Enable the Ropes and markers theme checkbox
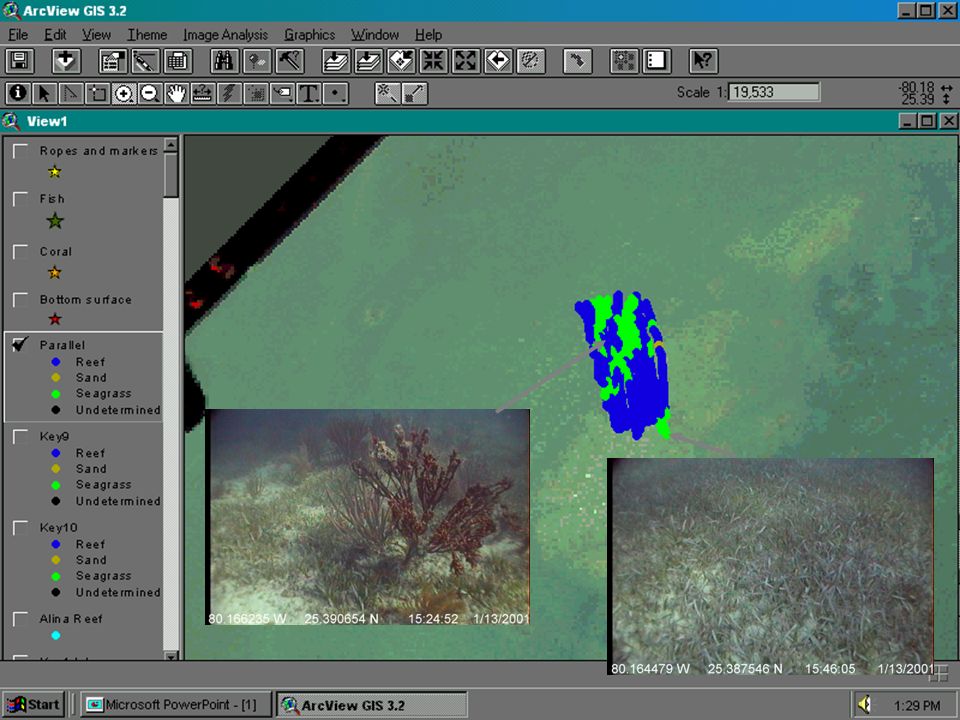 click(21, 151)
